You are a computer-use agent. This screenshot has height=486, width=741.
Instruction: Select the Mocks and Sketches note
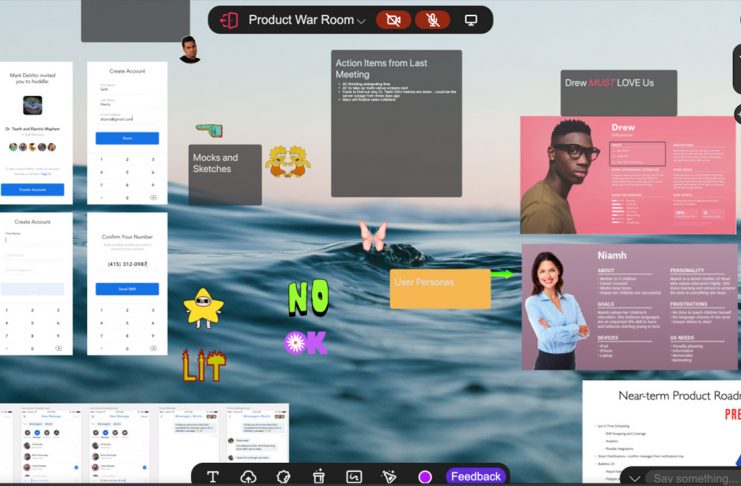[225, 174]
